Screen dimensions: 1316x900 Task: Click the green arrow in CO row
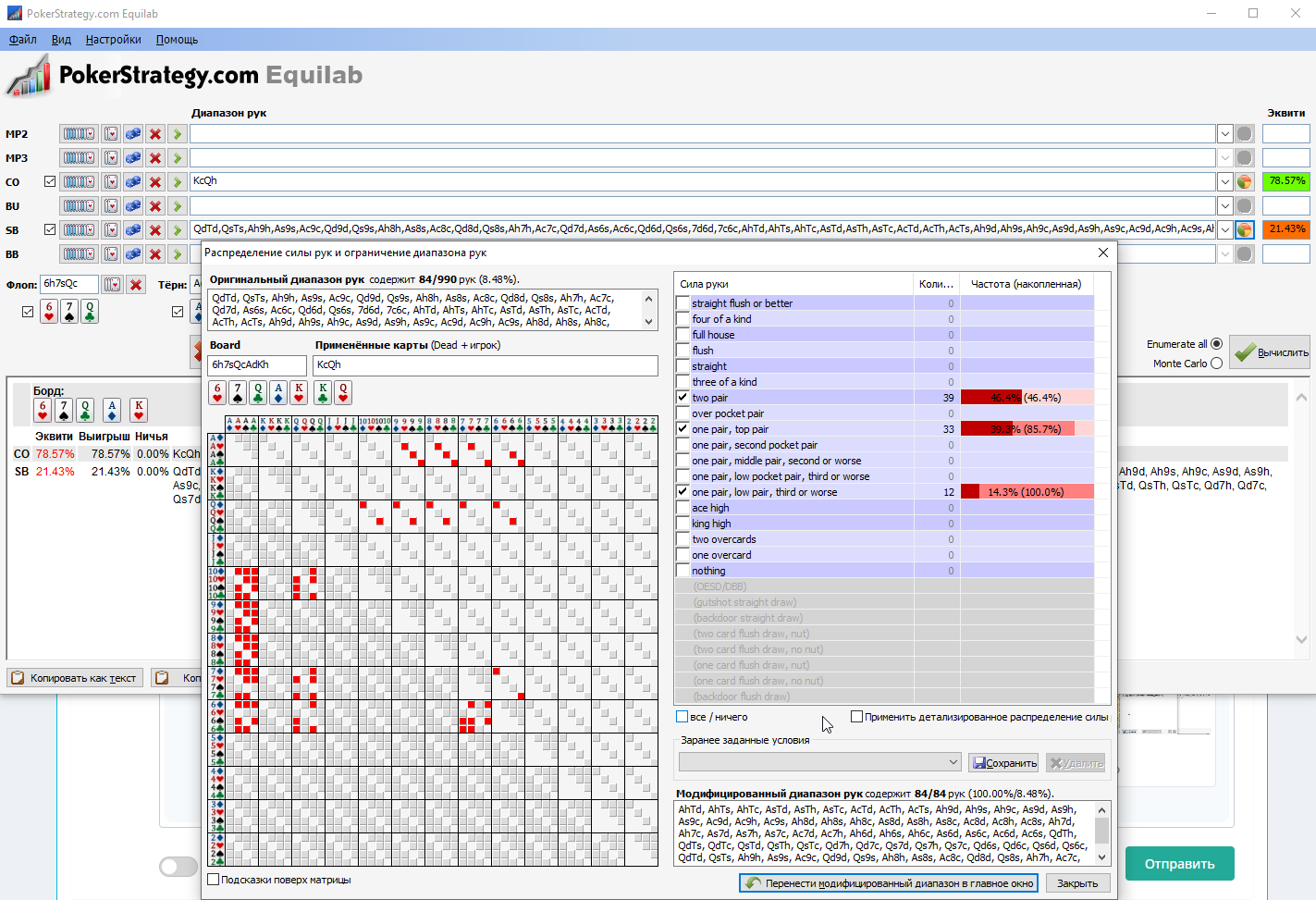click(x=178, y=182)
